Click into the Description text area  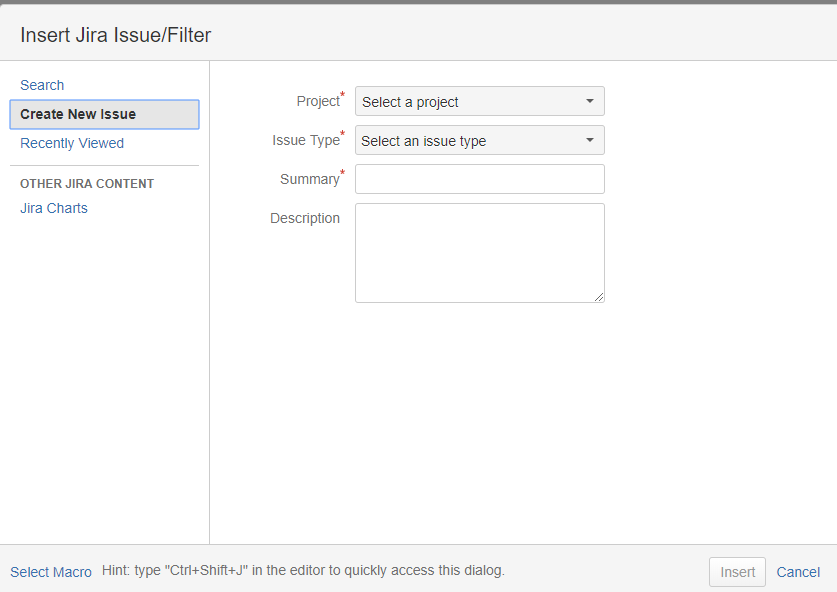(x=480, y=253)
